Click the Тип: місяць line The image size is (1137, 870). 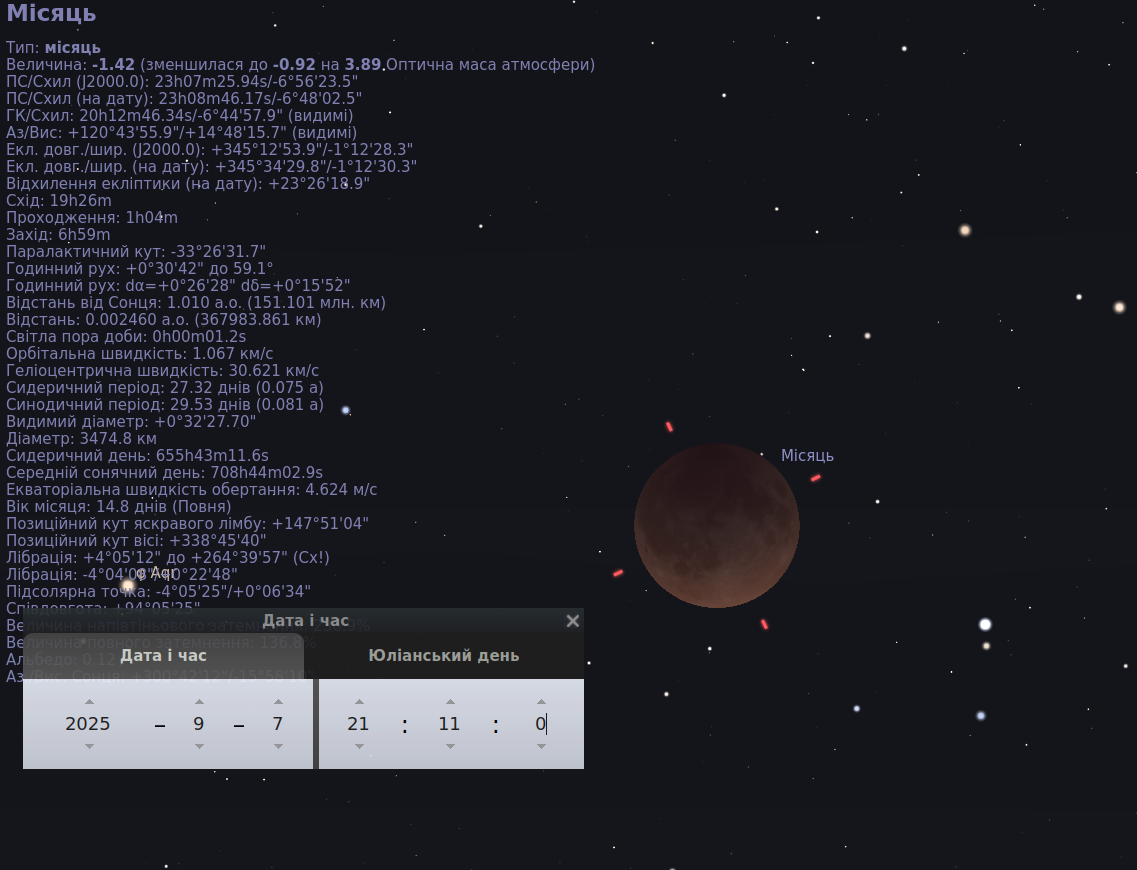[53, 47]
